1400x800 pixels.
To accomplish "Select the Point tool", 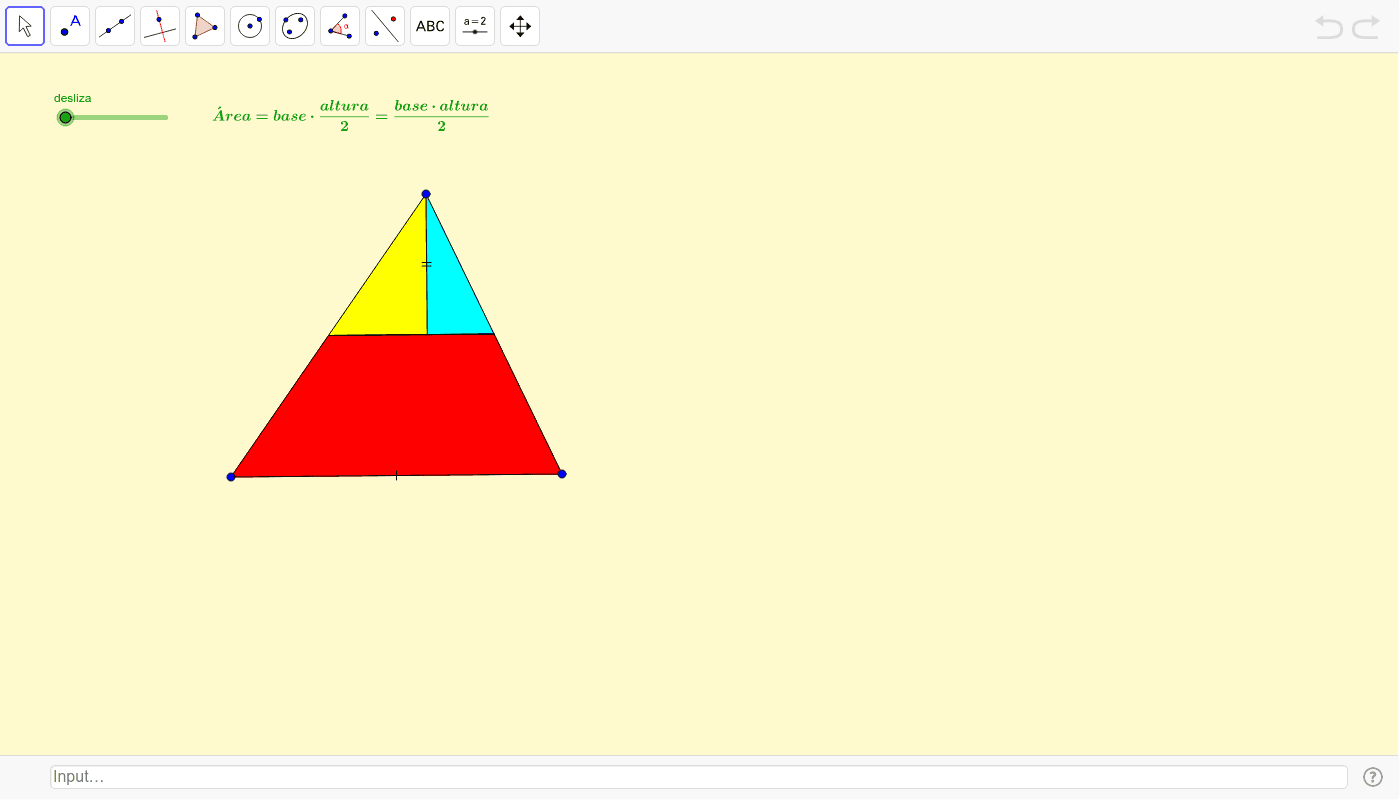I will [x=70, y=26].
